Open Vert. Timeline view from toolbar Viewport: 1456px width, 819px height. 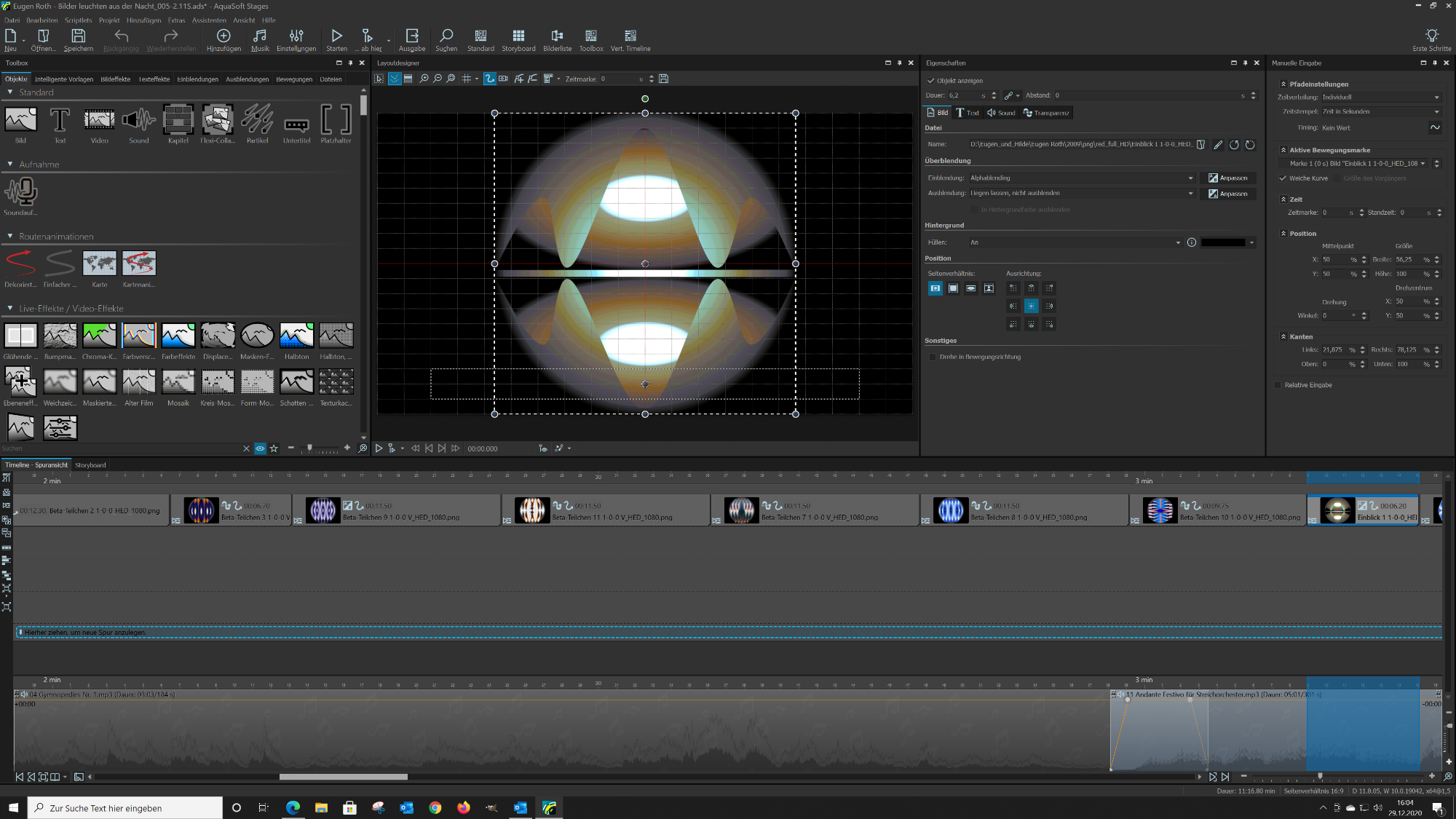point(630,40)
